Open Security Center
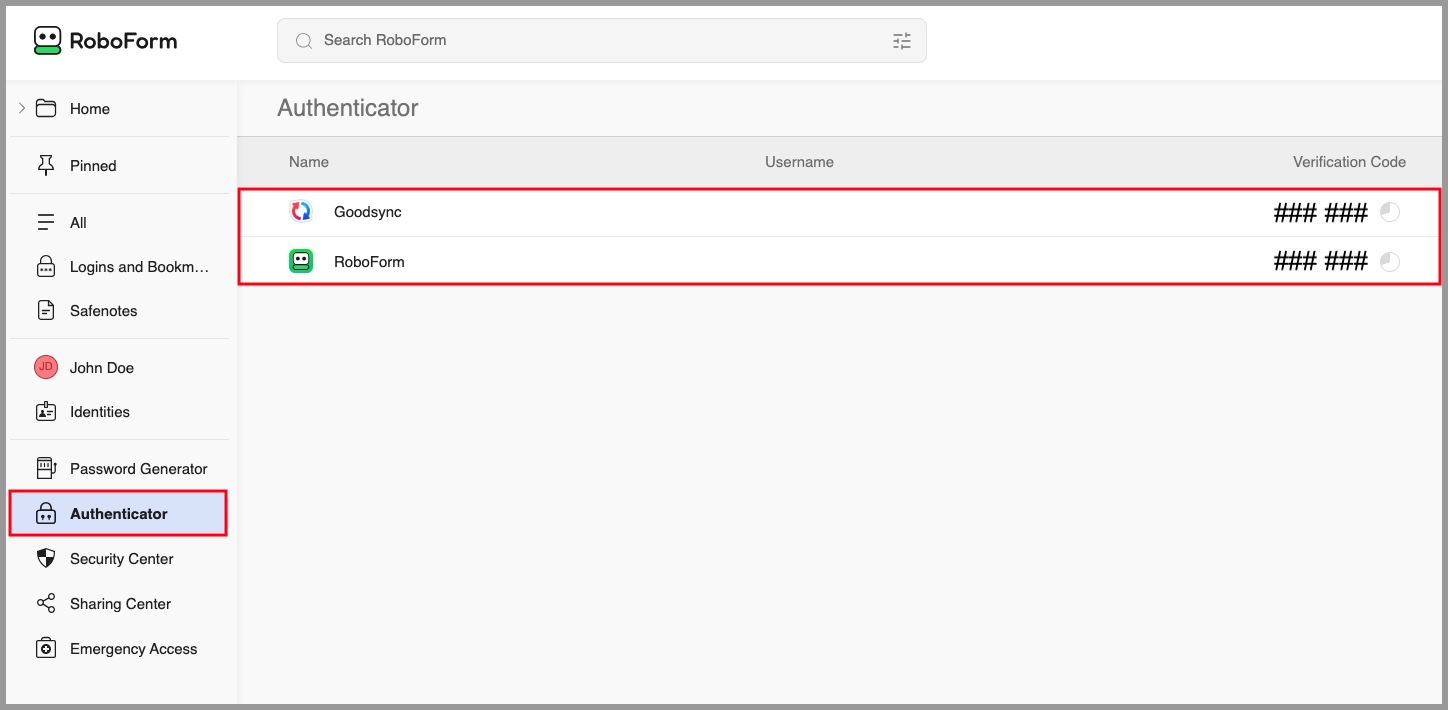Viewport: 1448px width, 710px height. [x=122, y=559]
